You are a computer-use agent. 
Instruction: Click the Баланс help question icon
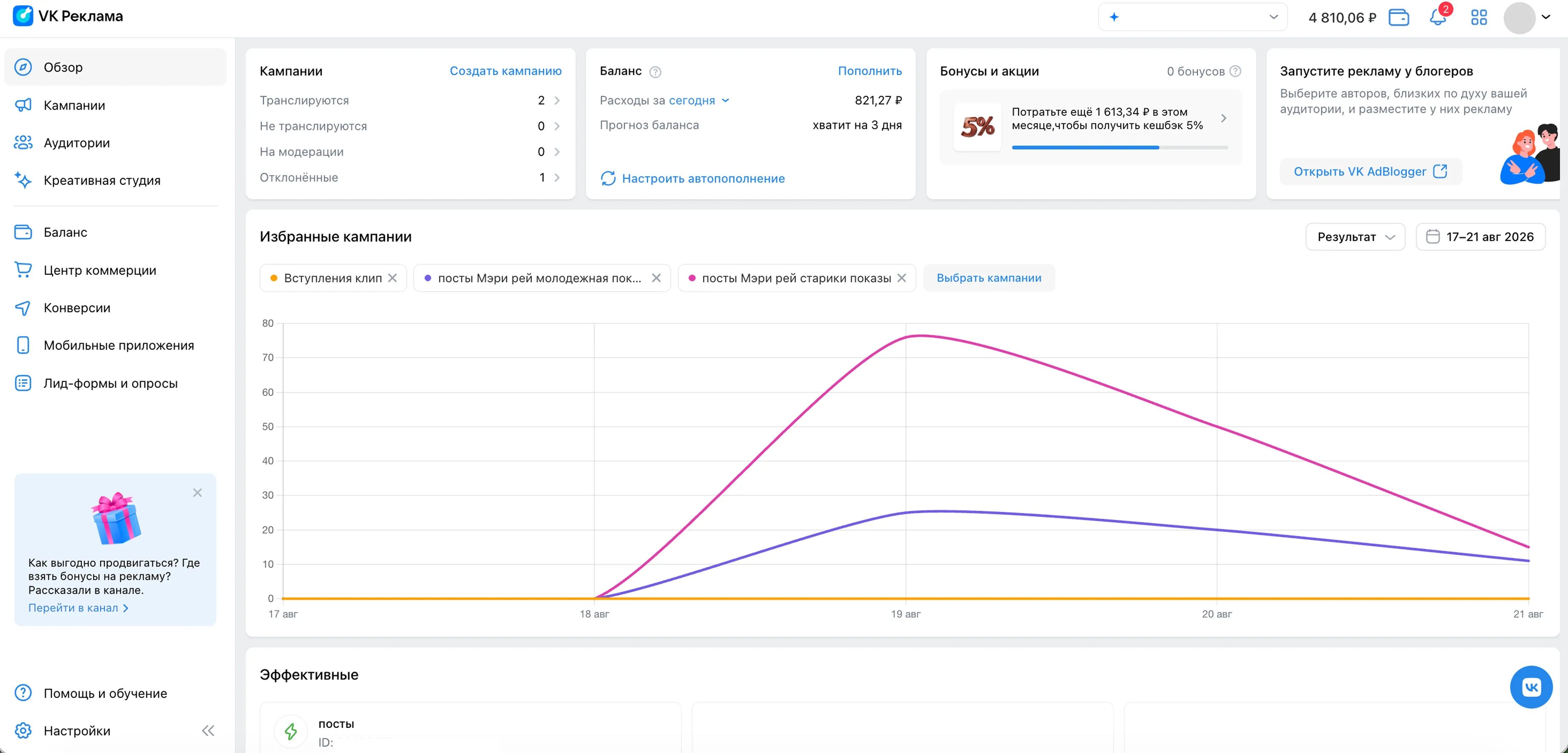[x=655, y=72]
